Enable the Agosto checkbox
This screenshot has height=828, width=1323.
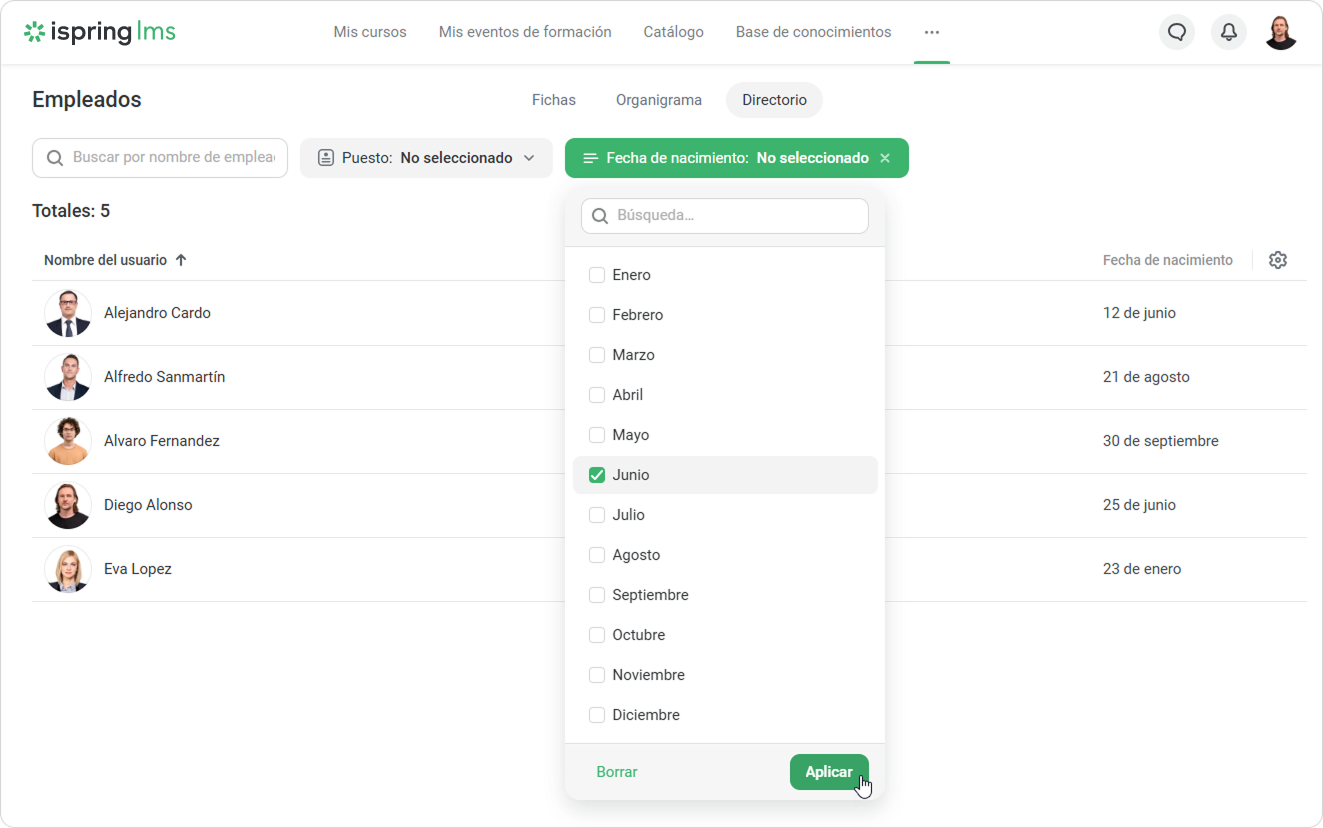click(x=597, y=555)
